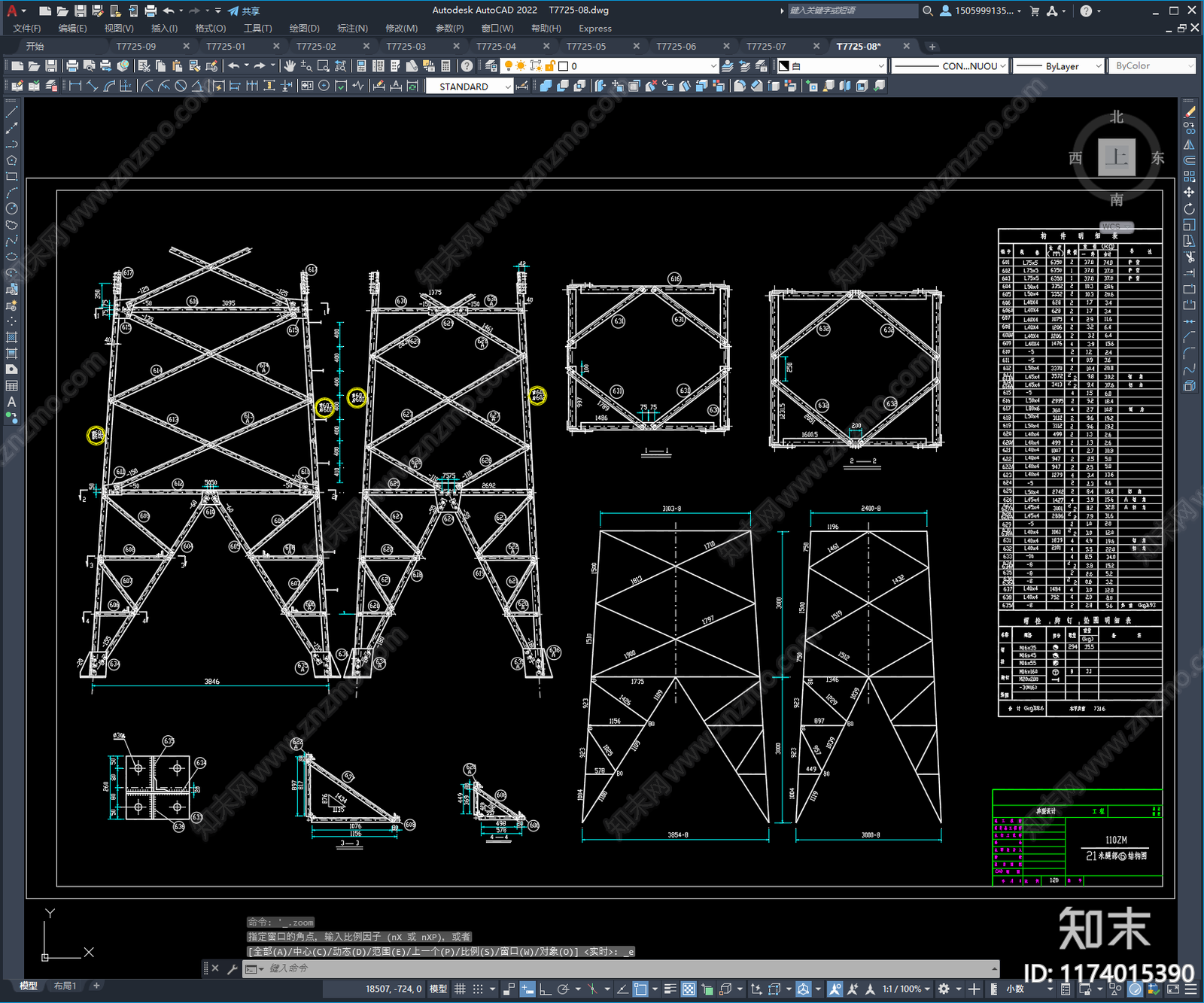Toggle grid display in status bar

(460, 989)
